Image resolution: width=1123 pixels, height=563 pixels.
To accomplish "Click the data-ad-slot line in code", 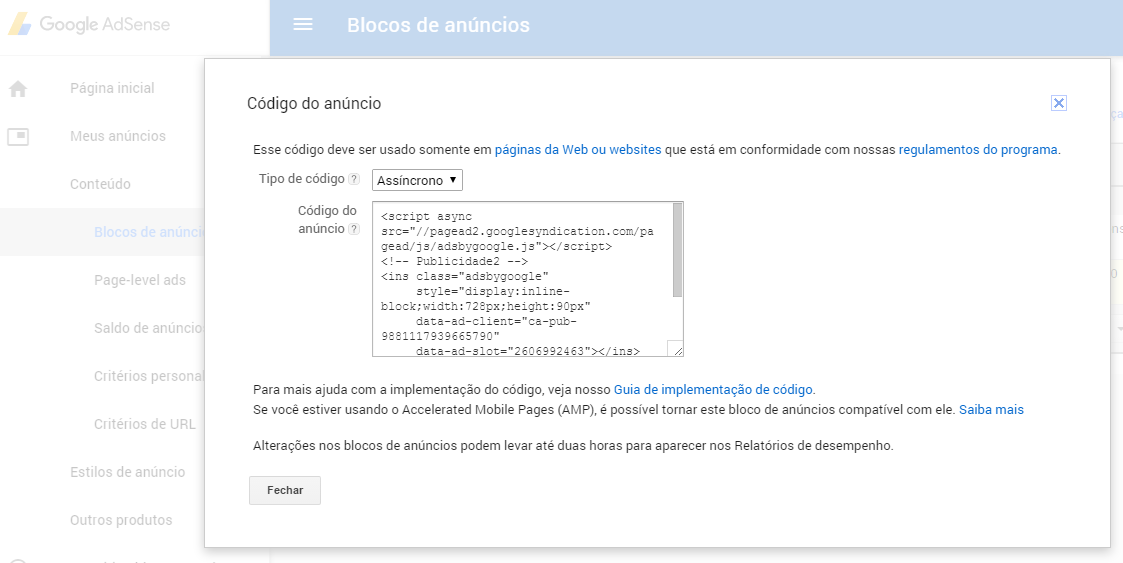I will pos(528,351).
